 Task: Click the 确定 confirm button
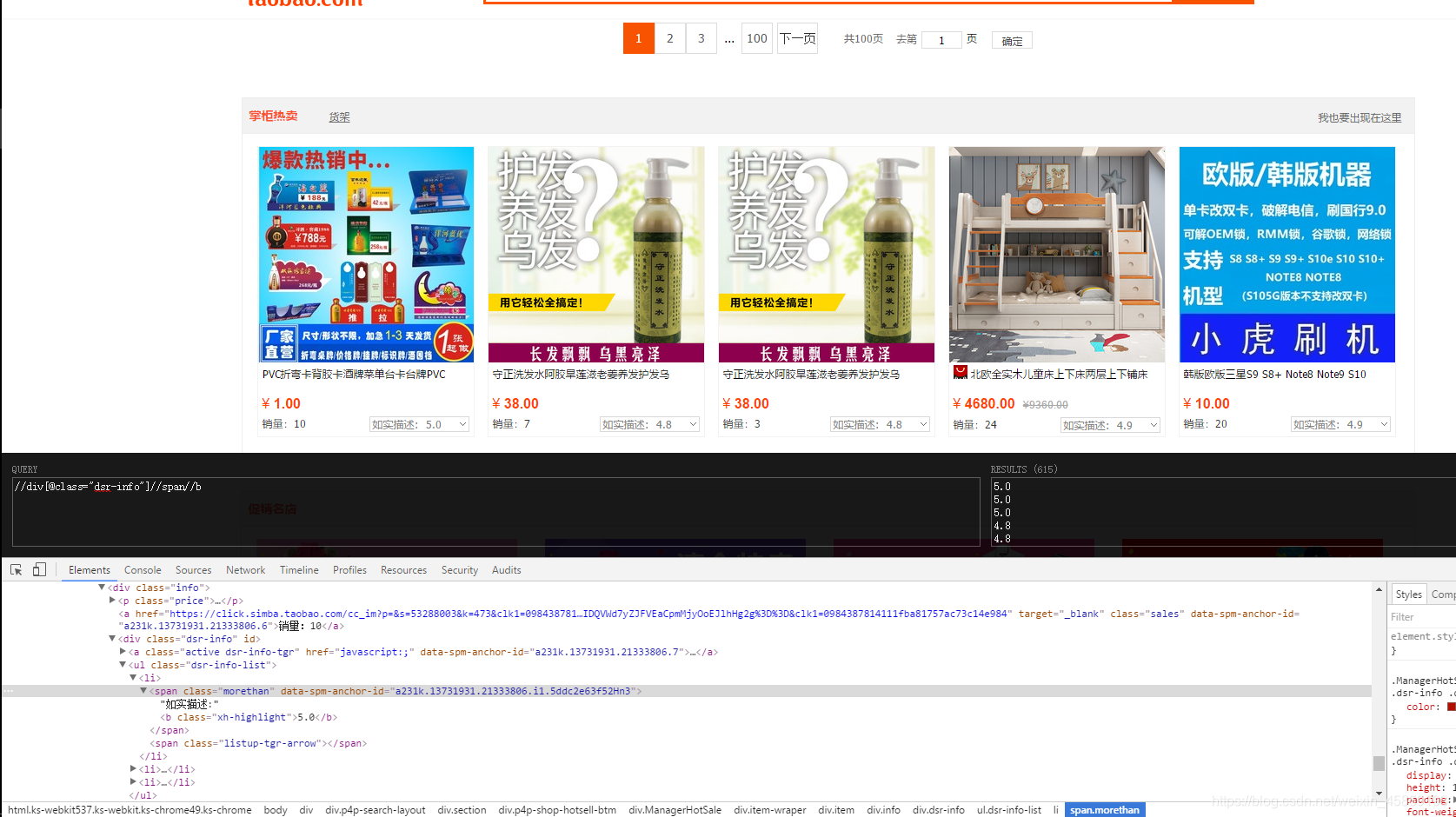[x=1012, y=41]
